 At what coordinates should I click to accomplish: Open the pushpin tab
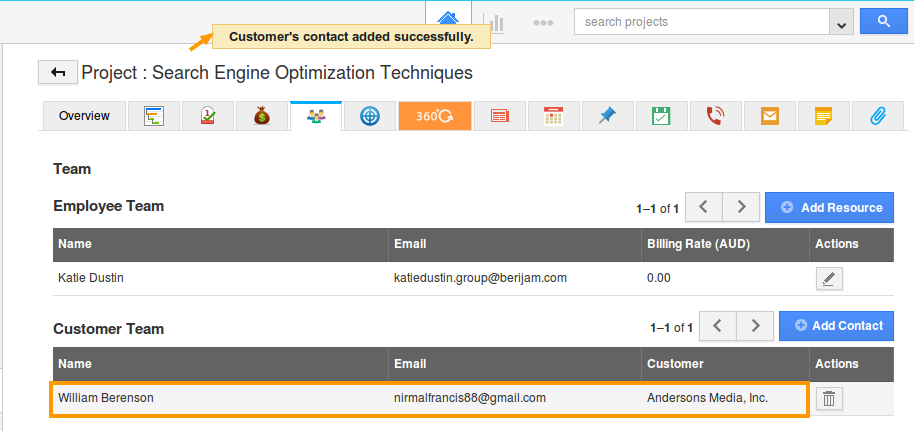pyautogui.click(x=607, y=116)
